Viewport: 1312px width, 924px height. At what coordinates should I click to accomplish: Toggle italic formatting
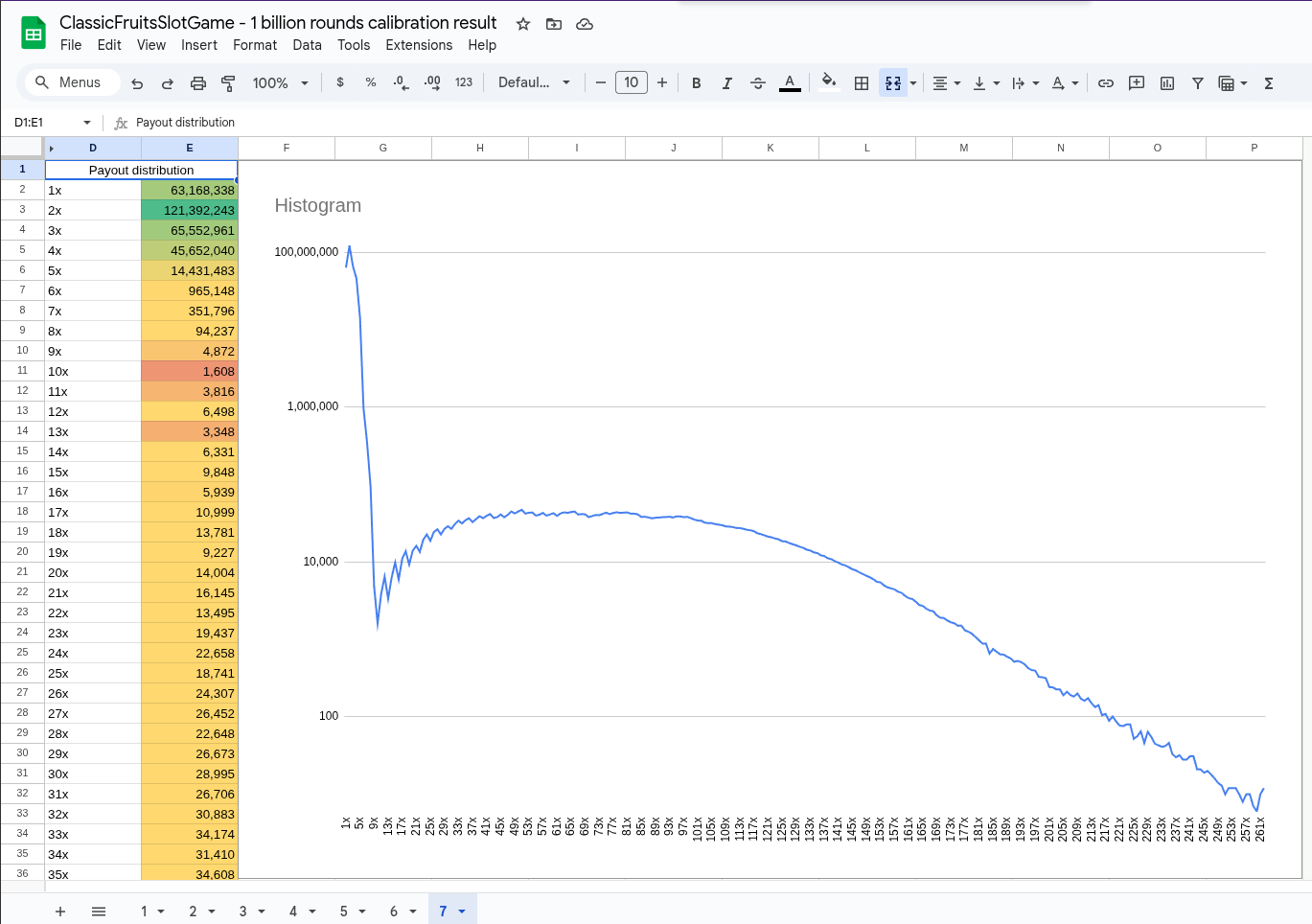click(727, 83)
